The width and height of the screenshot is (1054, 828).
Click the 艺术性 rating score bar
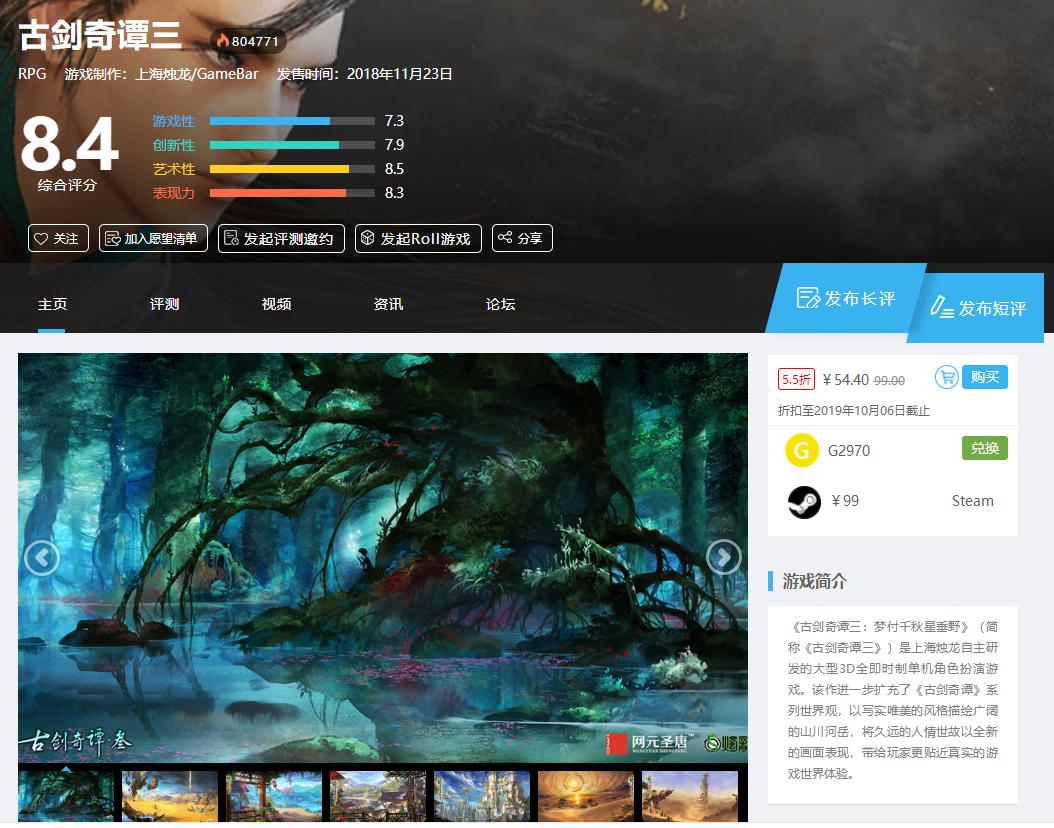pos(290,169)
